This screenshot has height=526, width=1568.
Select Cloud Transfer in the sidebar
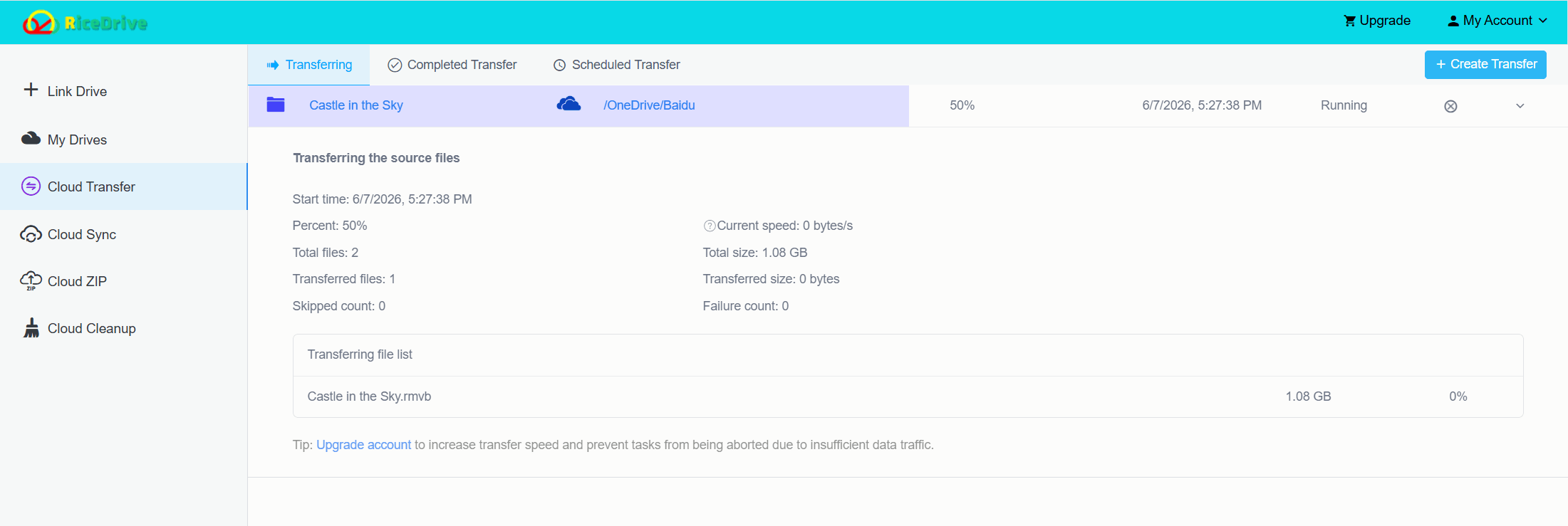[x=123, y=186]
